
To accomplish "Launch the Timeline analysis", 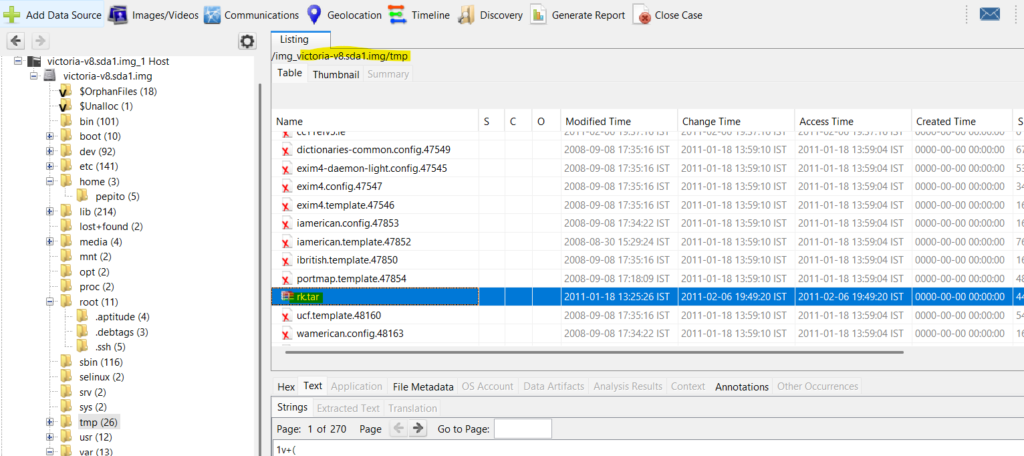I will tap(418, 14).
